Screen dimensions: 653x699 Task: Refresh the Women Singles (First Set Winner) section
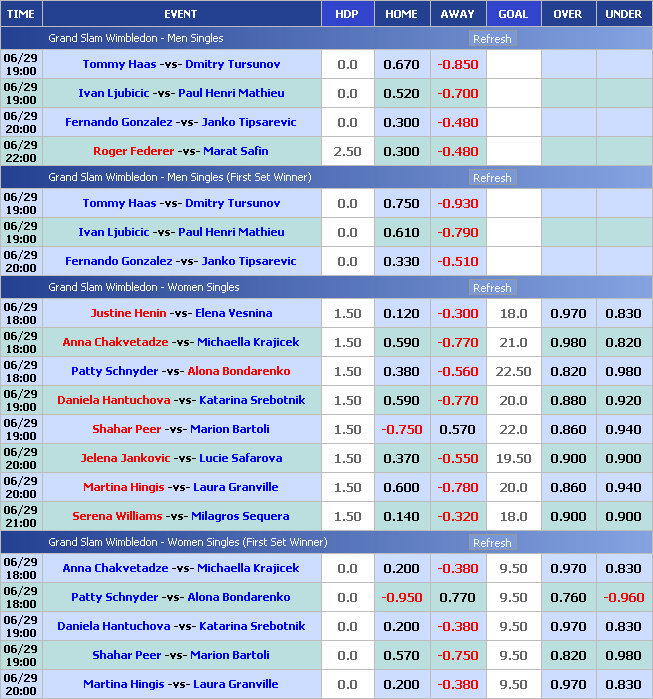[x=491, y=543]
